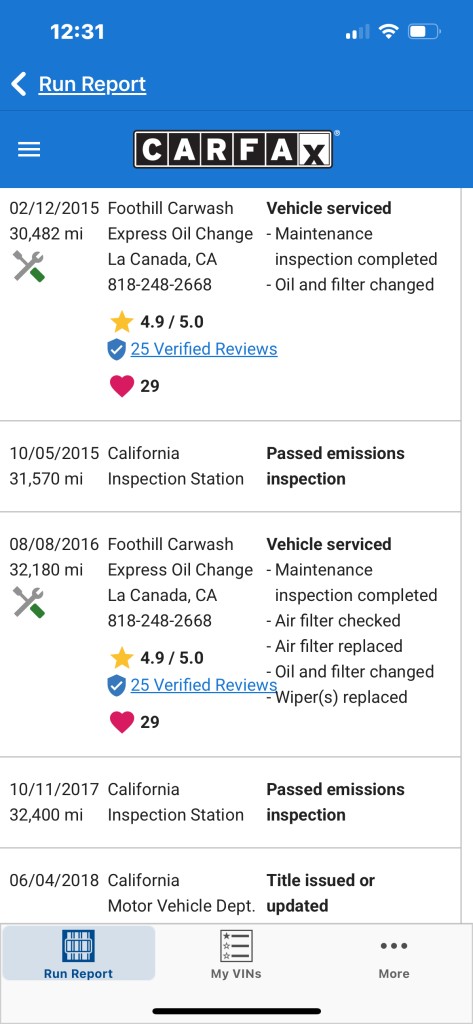Screen dimensions: 473x1024
Task: Switch to the My VINs tab
Action: click(x=236, y=954)
